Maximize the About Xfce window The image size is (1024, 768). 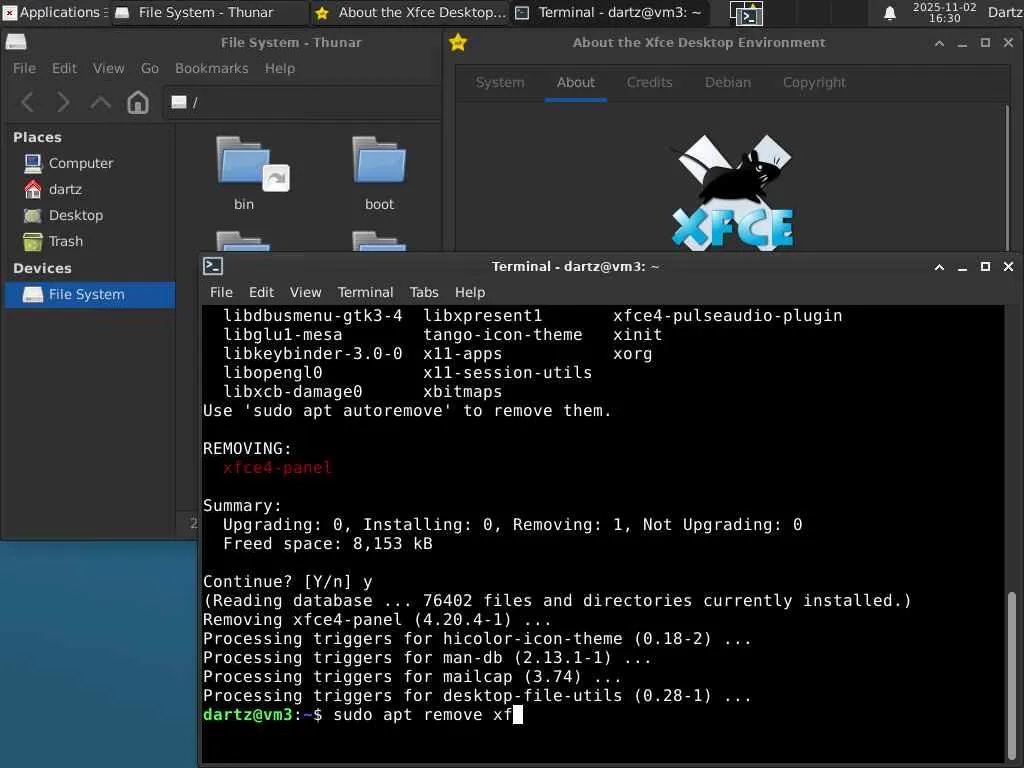click(985, 42)
